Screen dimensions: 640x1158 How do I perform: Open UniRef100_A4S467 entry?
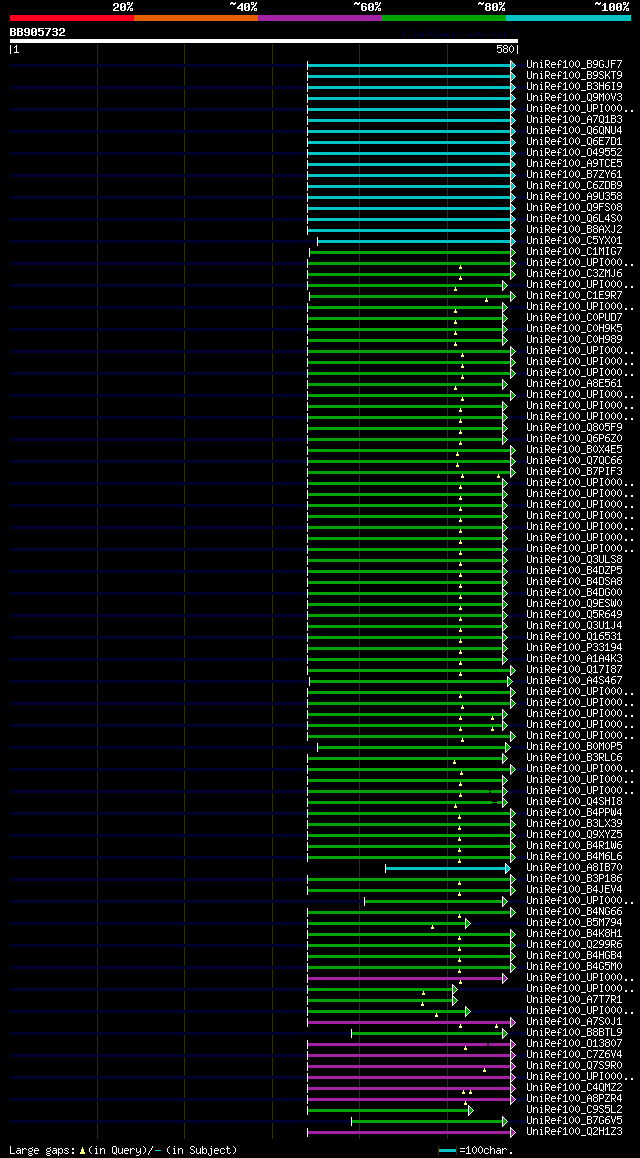point(574,680)
